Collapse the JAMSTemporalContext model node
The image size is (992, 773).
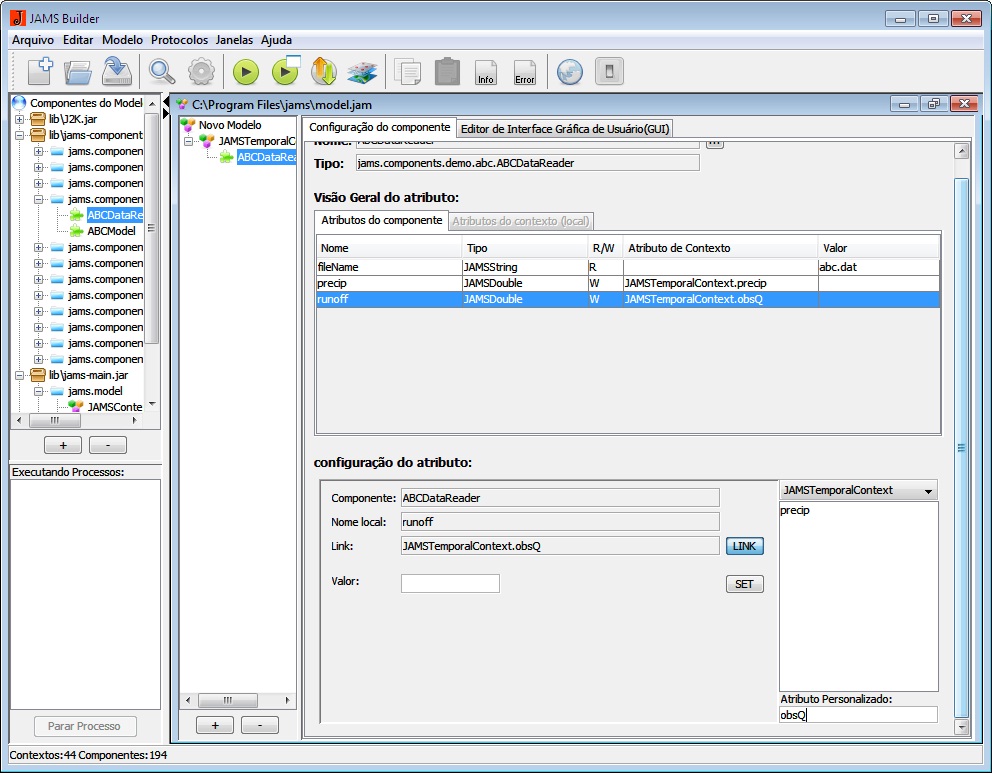(189, 141)
